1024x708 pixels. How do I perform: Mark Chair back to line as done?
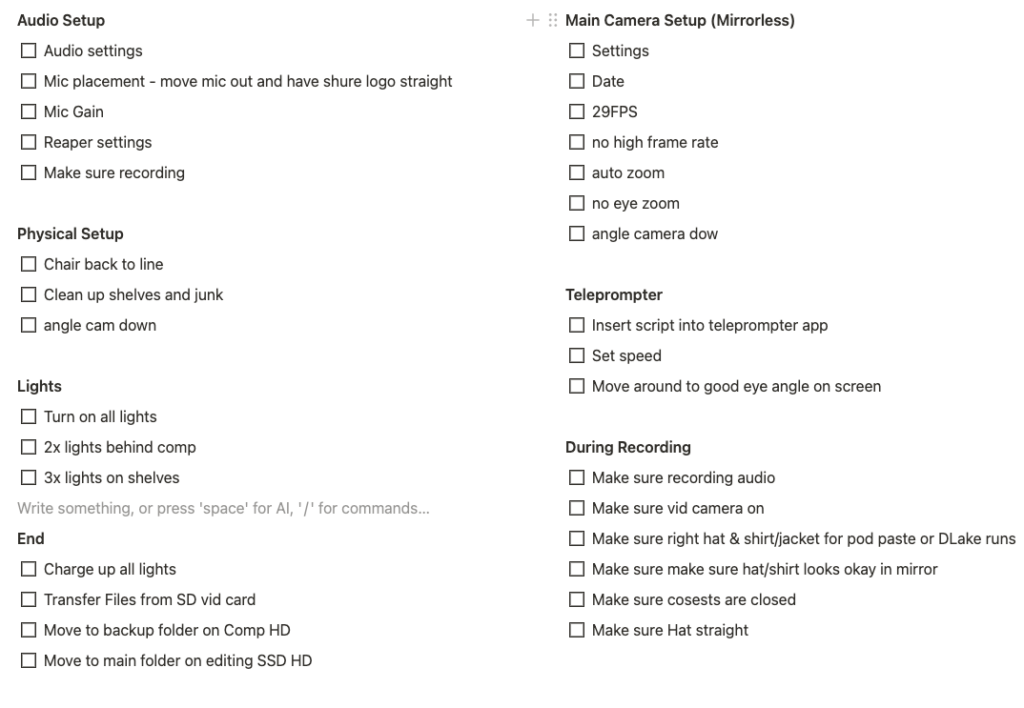point(29,264)
